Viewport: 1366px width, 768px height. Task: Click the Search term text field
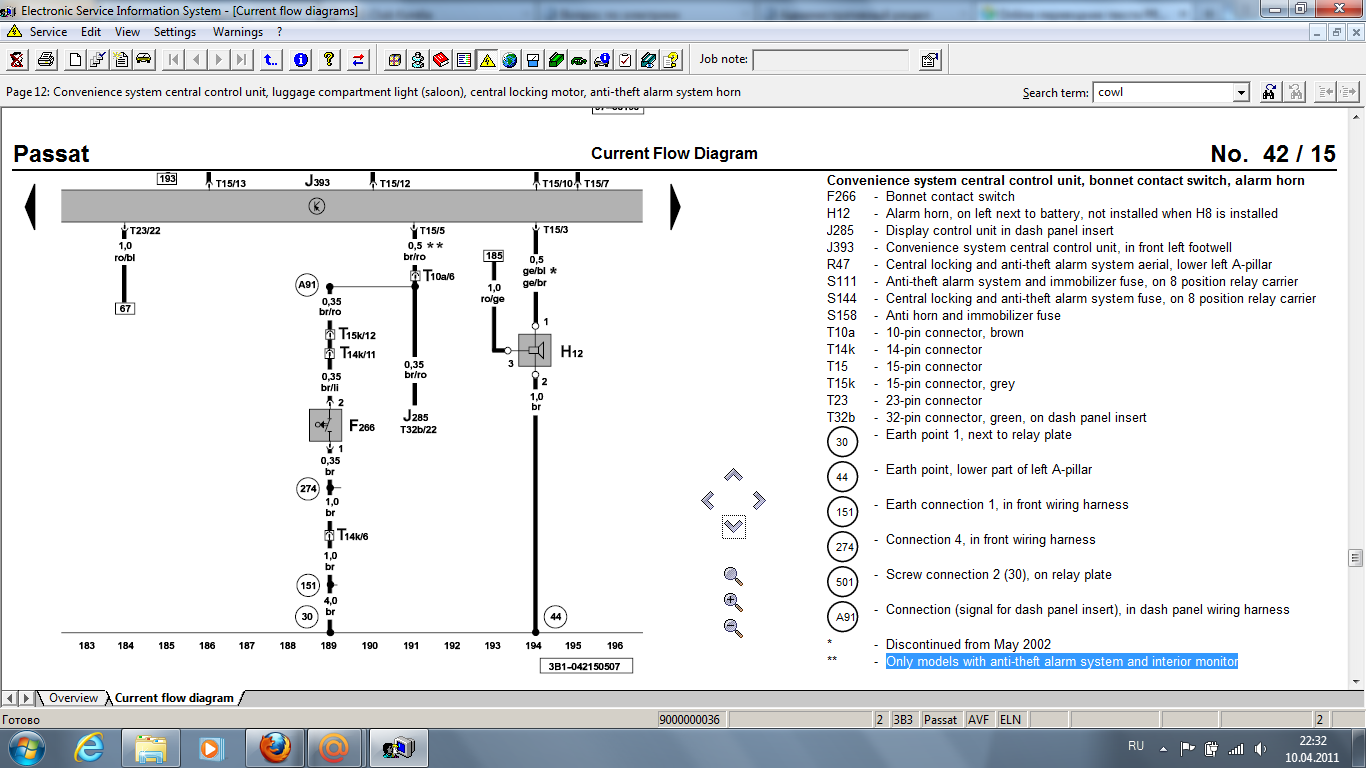(x=1163, y=93)
